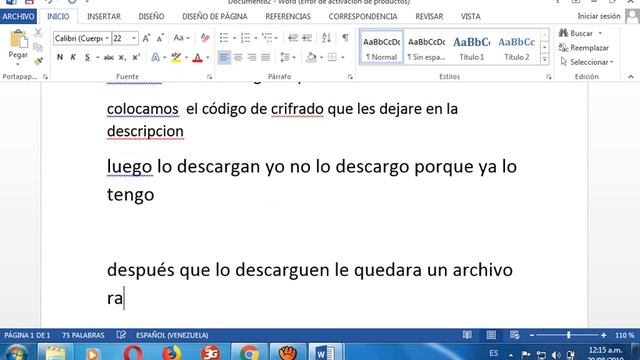This screenshot has width=640, height=360.
Task: Click the bullet list icon
Action: [x=224, y=38]
